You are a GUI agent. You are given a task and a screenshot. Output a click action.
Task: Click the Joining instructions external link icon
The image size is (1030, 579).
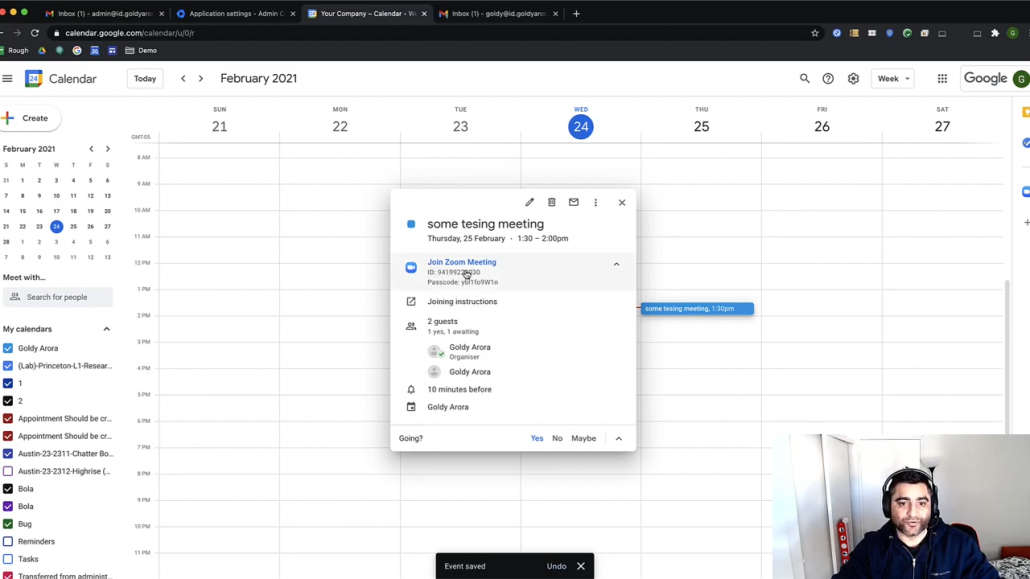click(411, 302)
